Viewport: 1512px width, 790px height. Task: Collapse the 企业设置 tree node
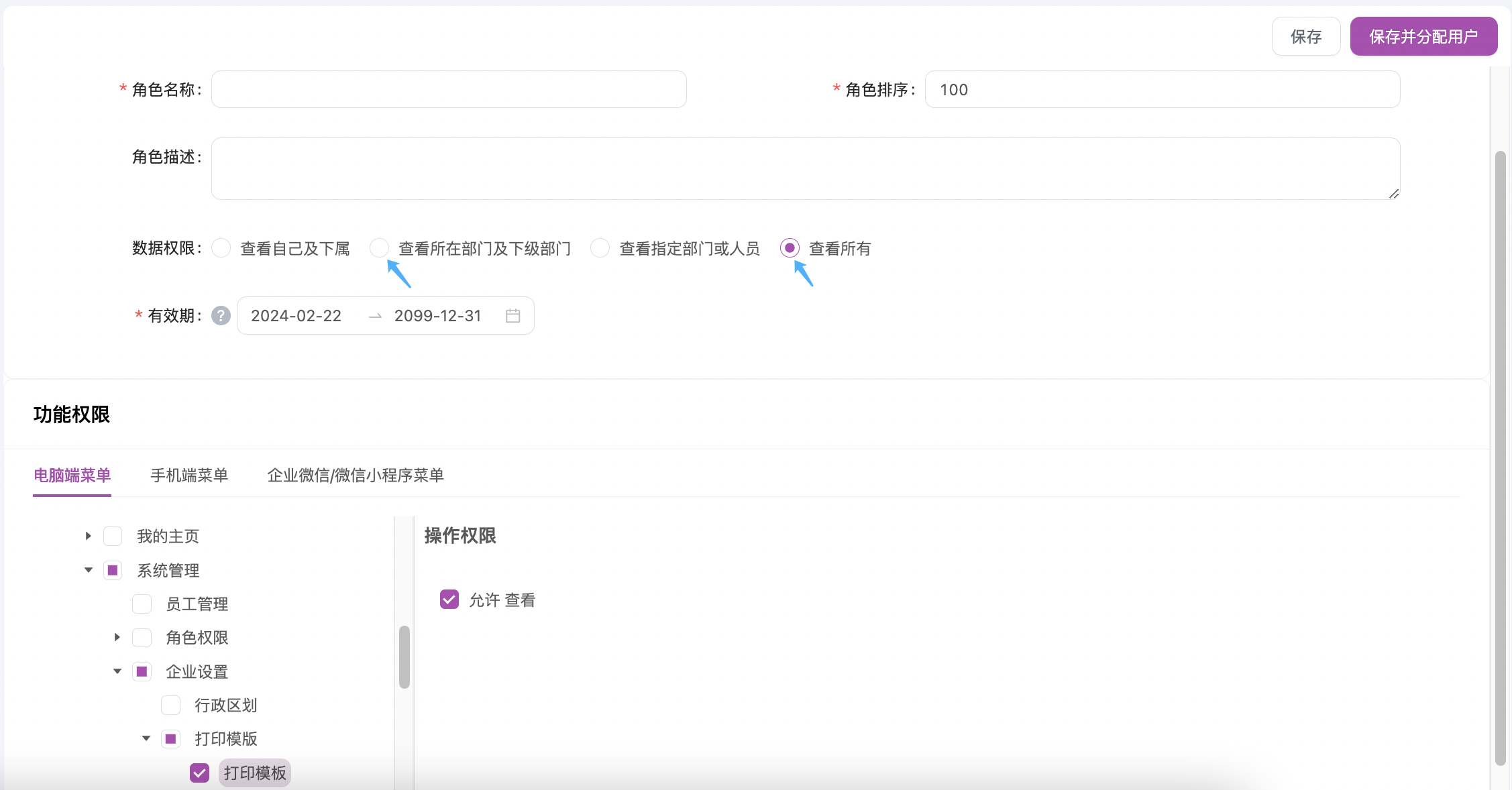tap(117, 671)
